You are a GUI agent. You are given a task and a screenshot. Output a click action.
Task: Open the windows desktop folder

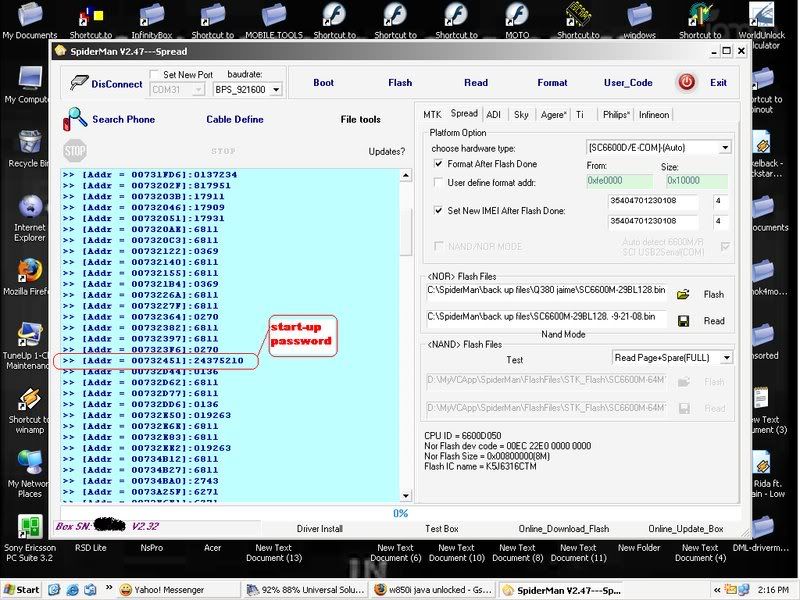[639, 20]
